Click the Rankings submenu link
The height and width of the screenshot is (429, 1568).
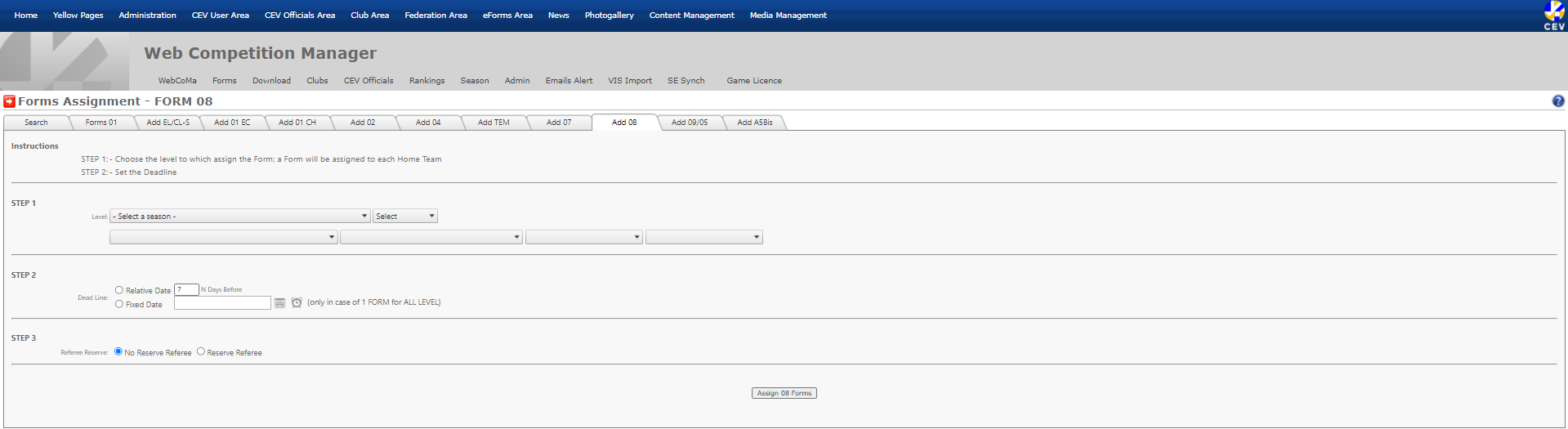(427, 81)
